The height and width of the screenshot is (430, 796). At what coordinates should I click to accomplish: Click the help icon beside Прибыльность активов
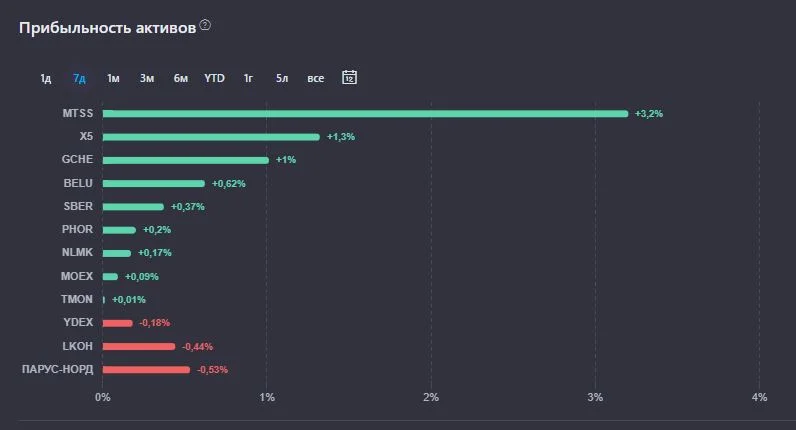(205, 25)
